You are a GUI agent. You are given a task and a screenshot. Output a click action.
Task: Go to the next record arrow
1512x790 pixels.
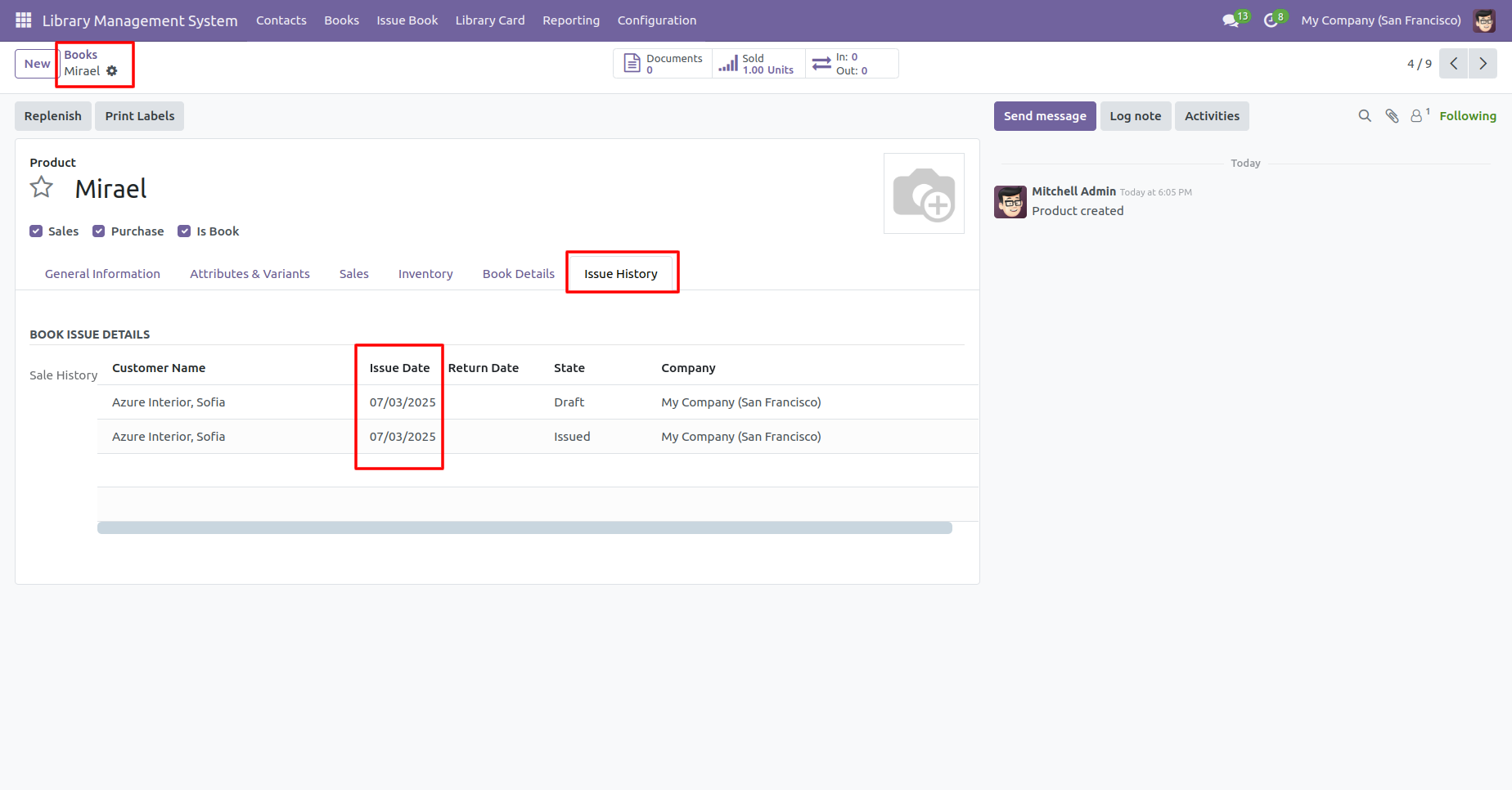pyautogui.click(x=1483, y=64)
